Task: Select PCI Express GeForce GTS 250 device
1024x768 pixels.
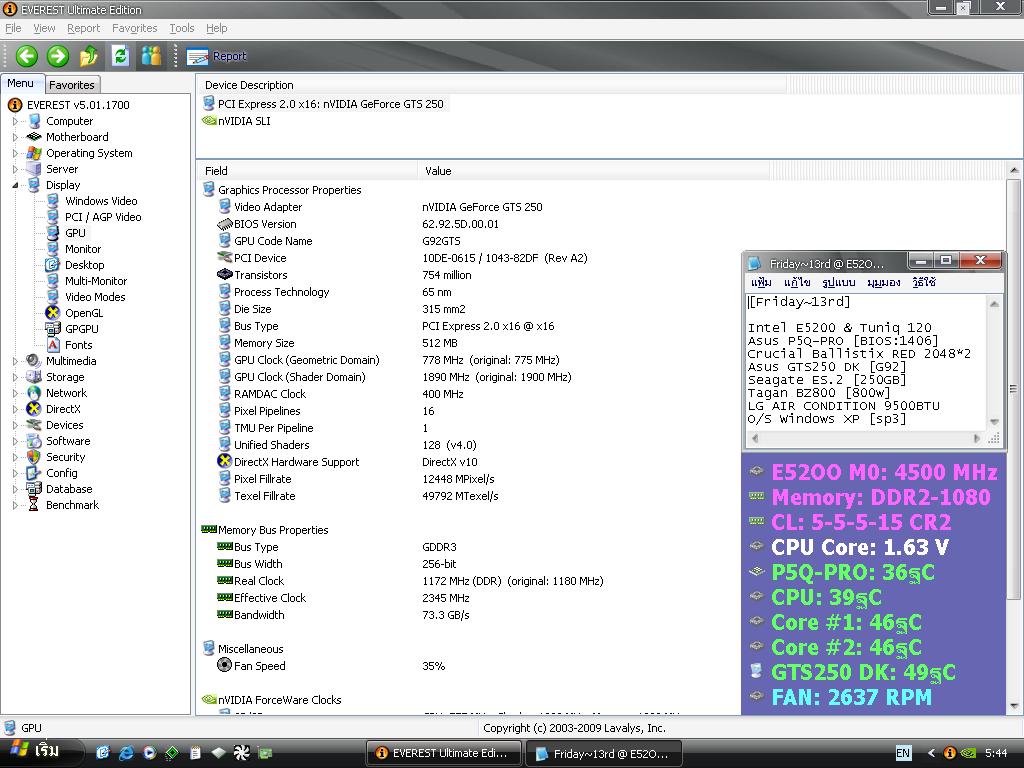Action: click(330, 104)
